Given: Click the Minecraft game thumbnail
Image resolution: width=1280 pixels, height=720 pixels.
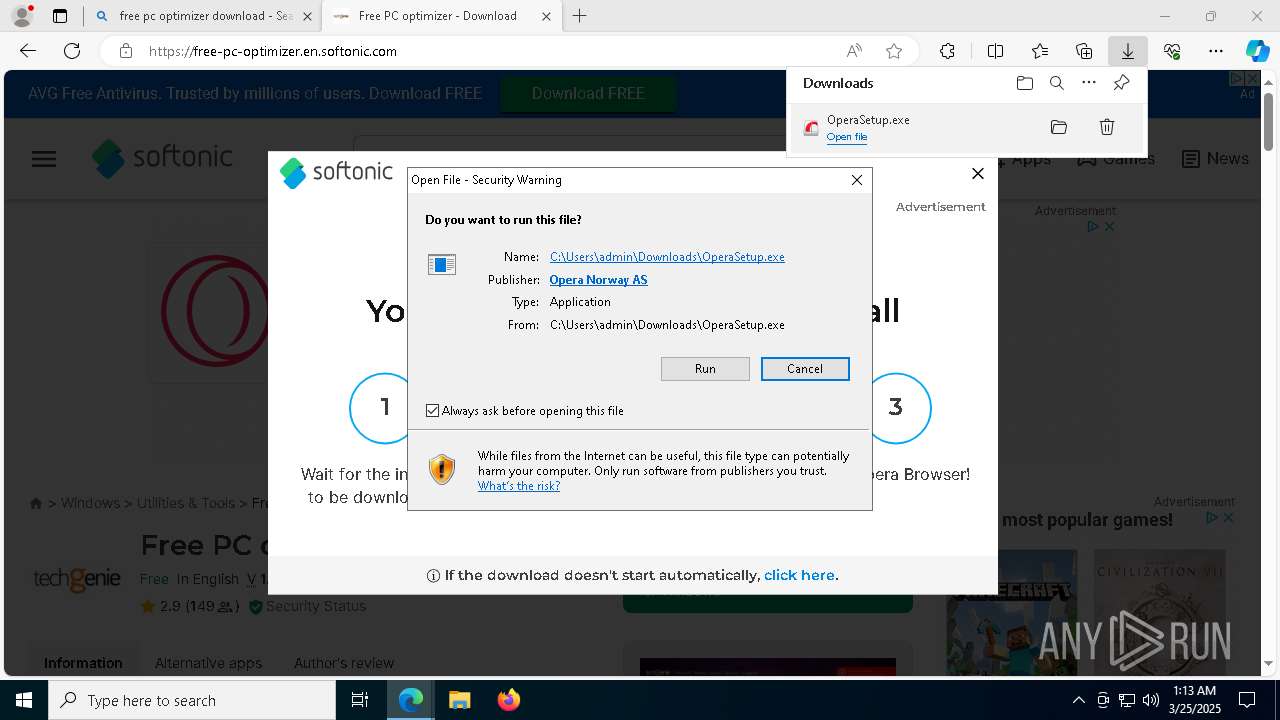Looking at the screenshot, I should pyautogui.click(x=1012, y=611).
